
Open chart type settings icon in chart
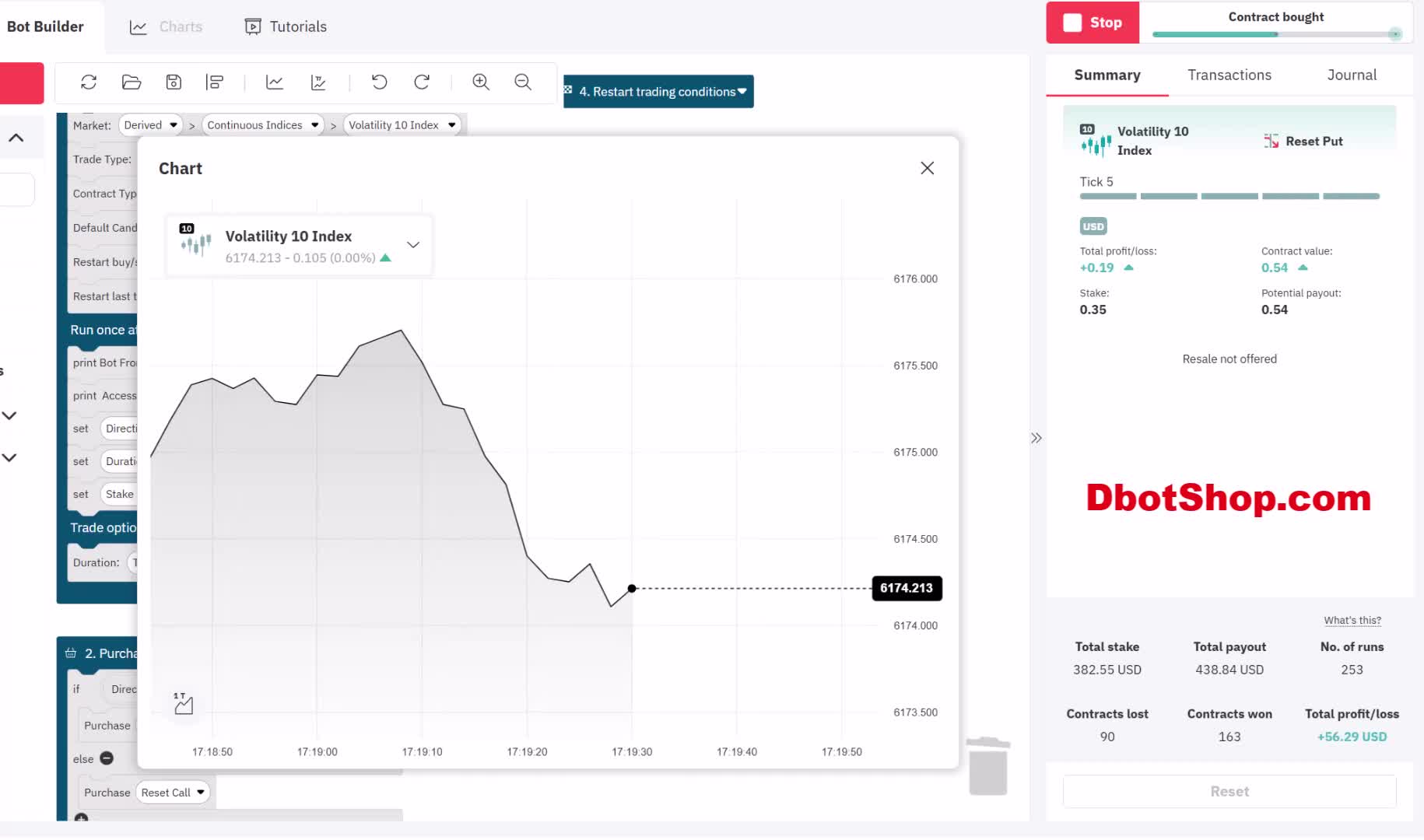pyautogui.click(x=184, y=704)
